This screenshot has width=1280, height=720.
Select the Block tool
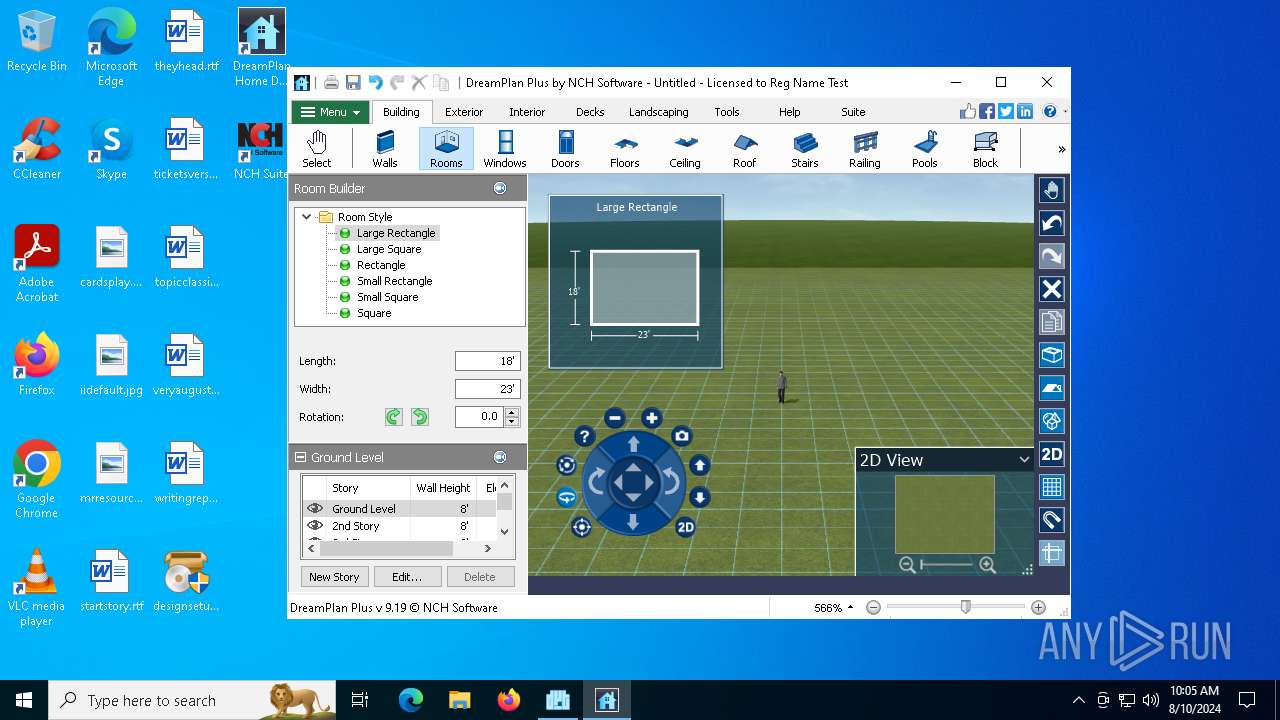tap(985, 149)
